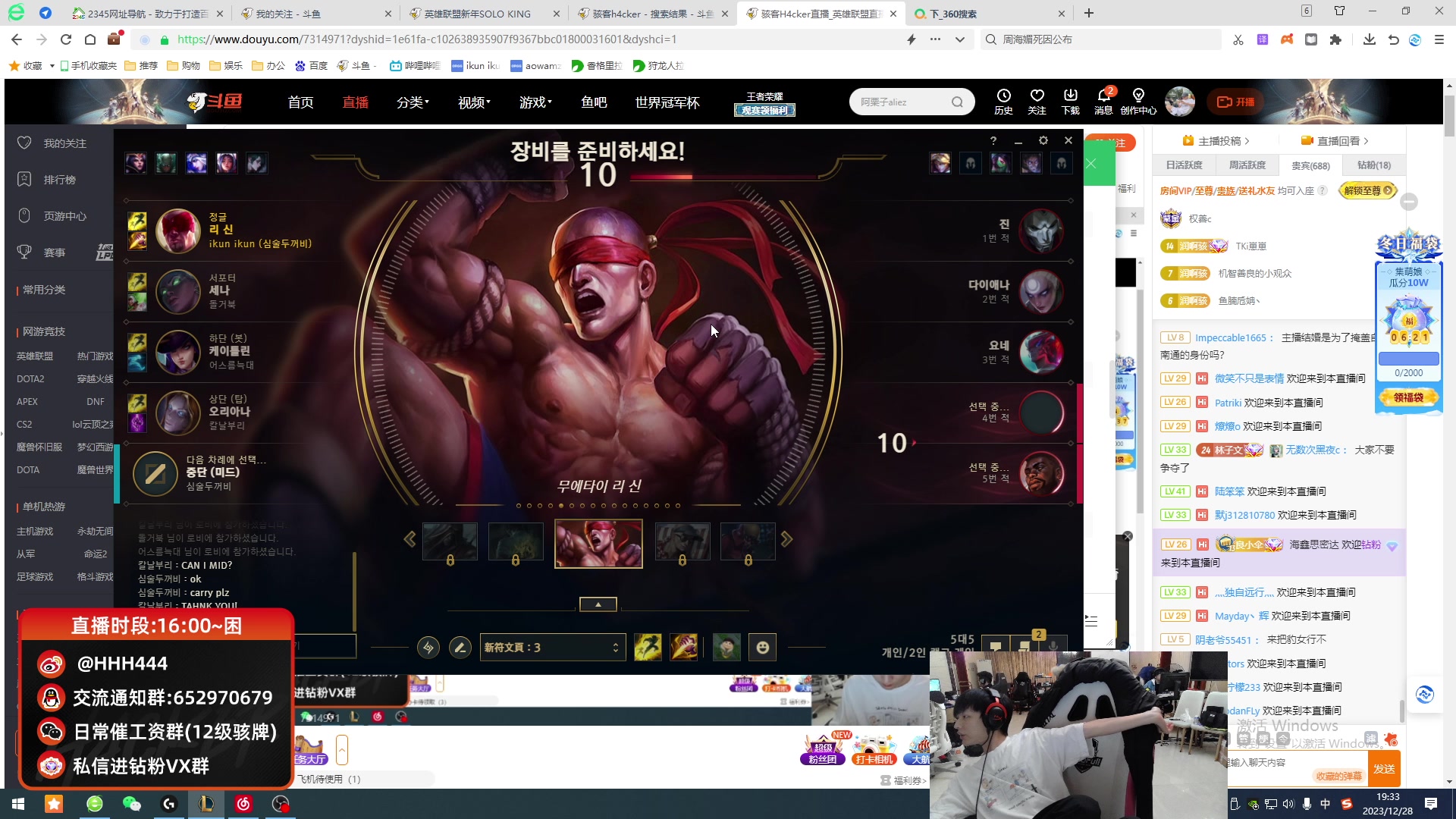Click the Douyu logo

215,102
